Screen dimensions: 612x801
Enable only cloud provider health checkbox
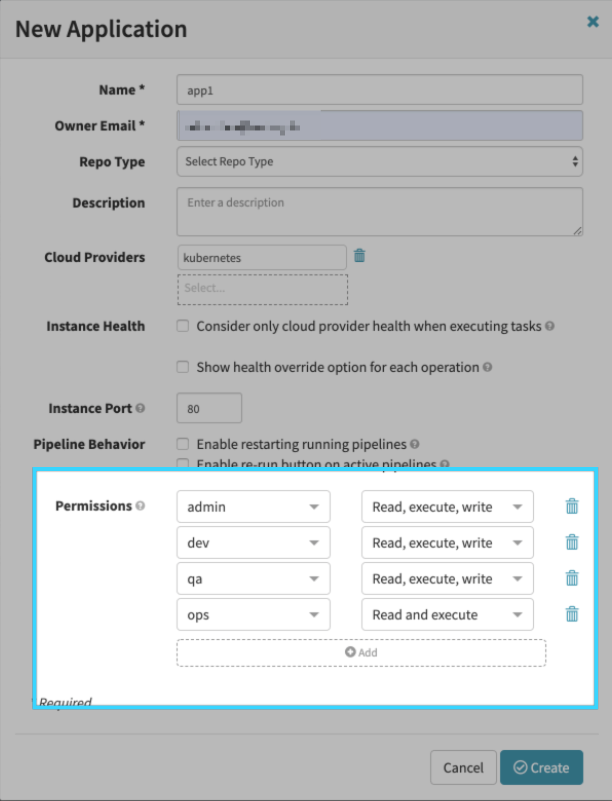pyautogui.click(x=183, y=326)
